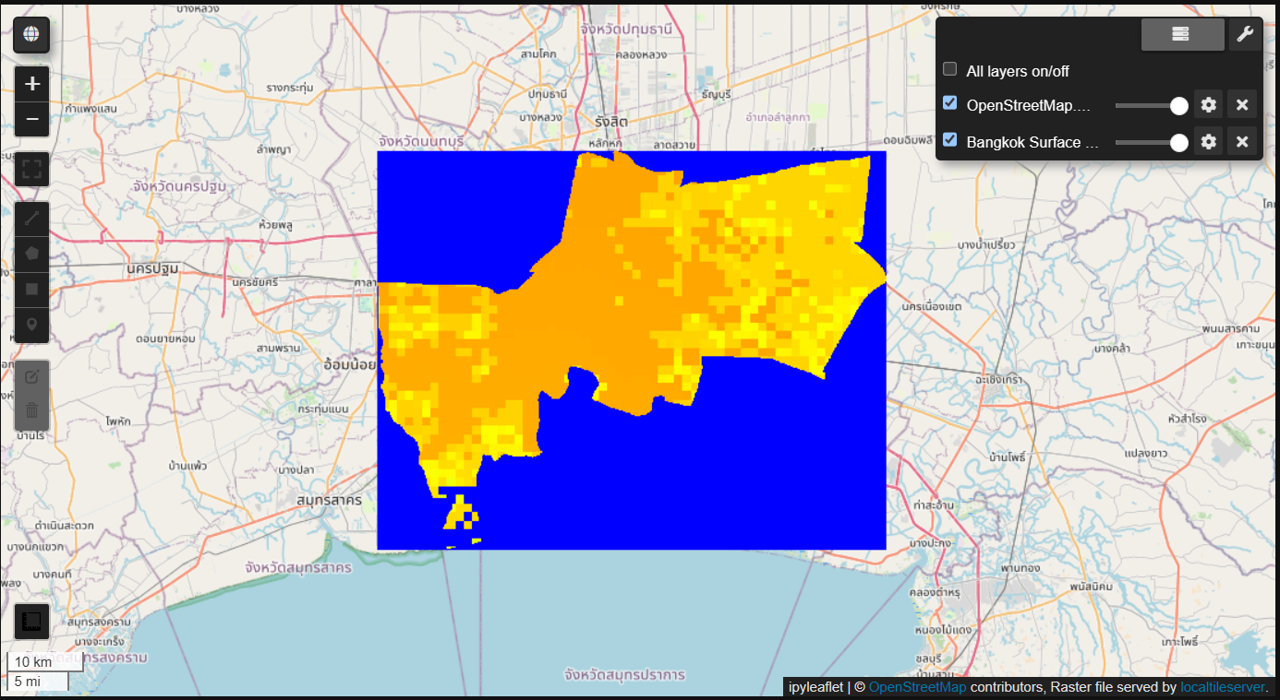This screenshot has width=1280, height=700.
Task: Collapse the layer manager panel
Action: pos(1182,35)
